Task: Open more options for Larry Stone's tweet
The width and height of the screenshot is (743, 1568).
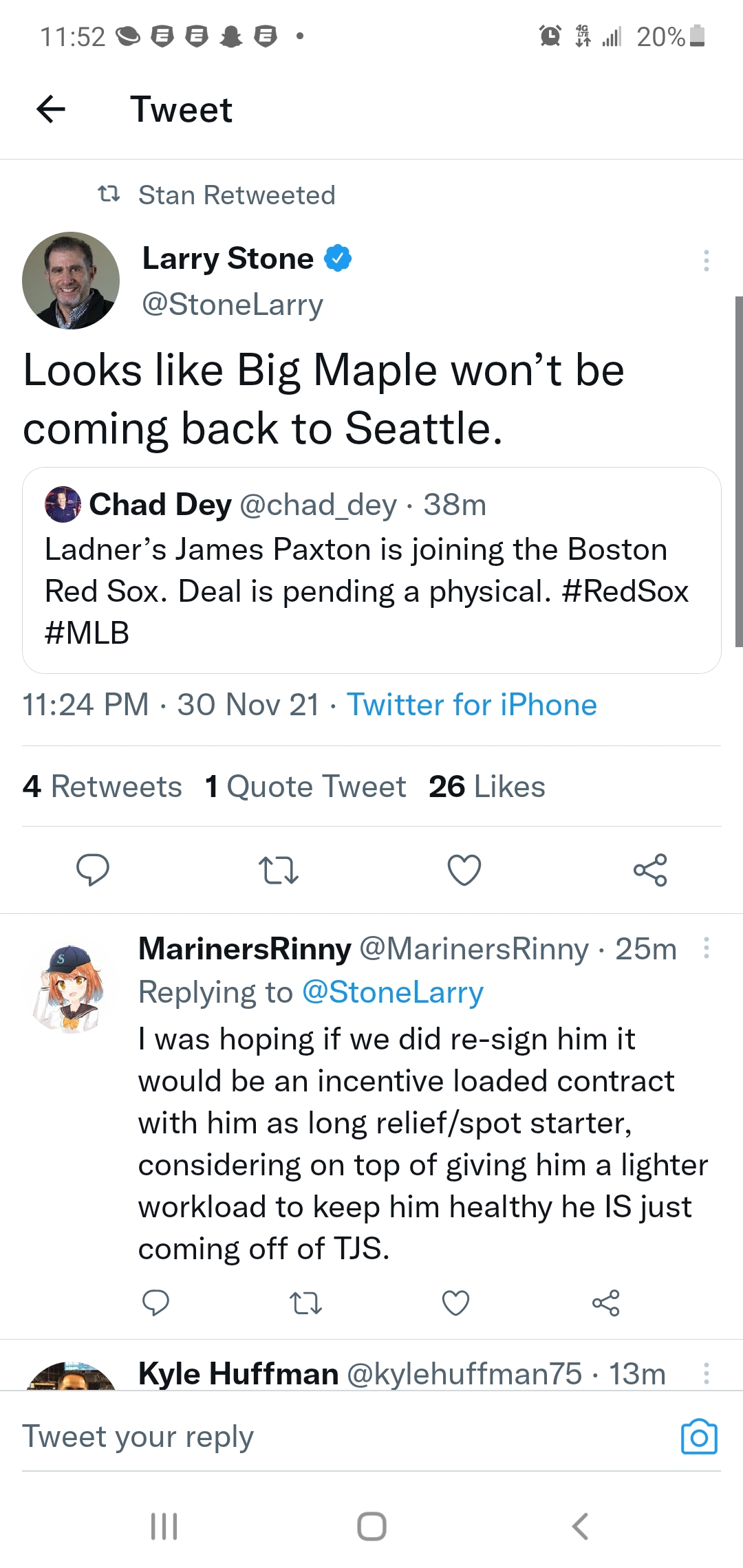Action: [x=706, y=260]
